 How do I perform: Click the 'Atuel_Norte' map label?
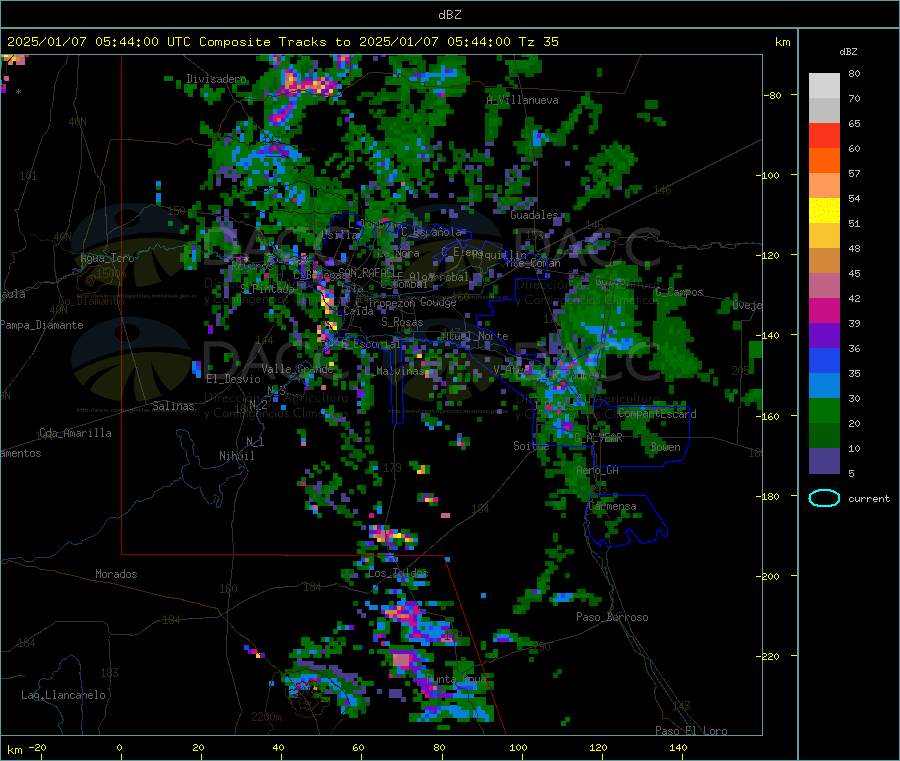point(475,336)
